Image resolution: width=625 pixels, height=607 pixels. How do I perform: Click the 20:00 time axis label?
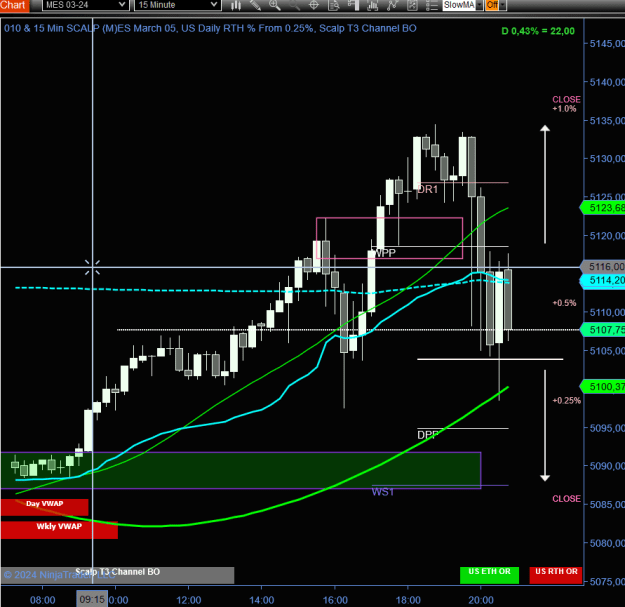pyautogui.click(x=481, y=600)
